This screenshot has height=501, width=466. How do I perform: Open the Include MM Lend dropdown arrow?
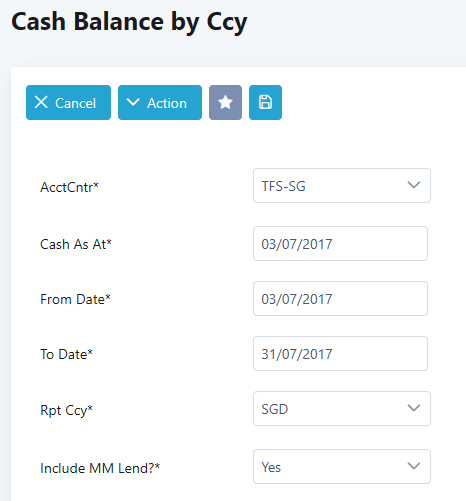click(414, 466)
